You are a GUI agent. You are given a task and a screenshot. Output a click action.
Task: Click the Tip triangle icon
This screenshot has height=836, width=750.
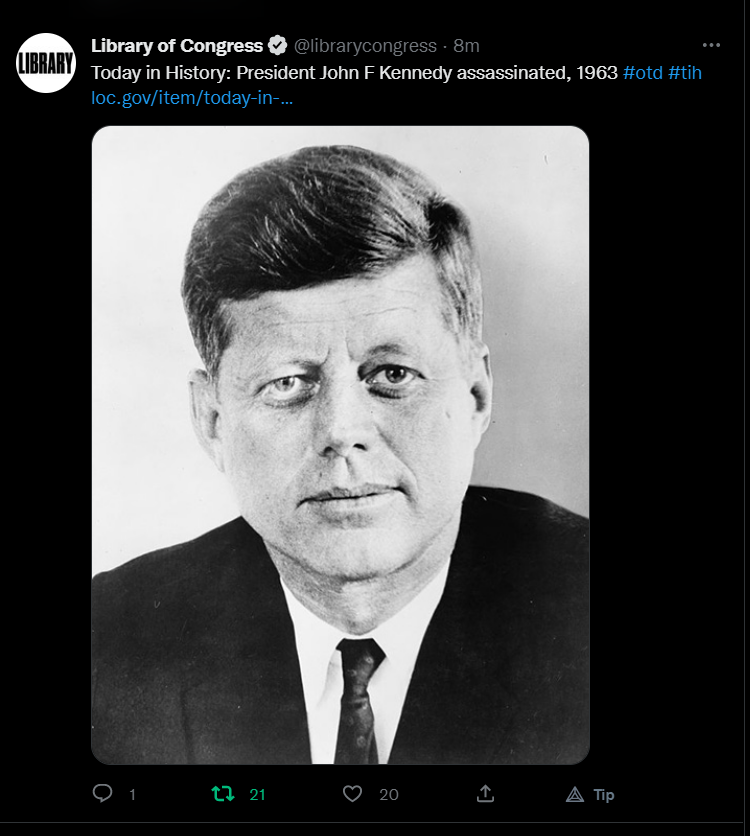pyautogui.click(x=575, y=794)
